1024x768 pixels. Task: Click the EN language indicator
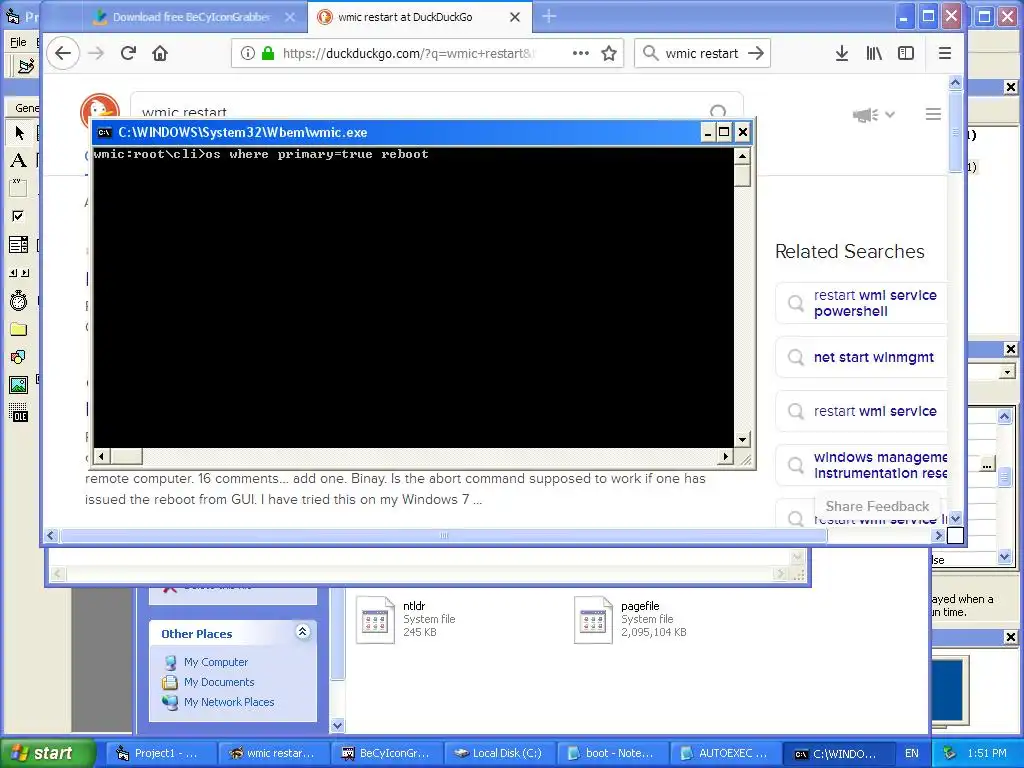coord(912,753)
